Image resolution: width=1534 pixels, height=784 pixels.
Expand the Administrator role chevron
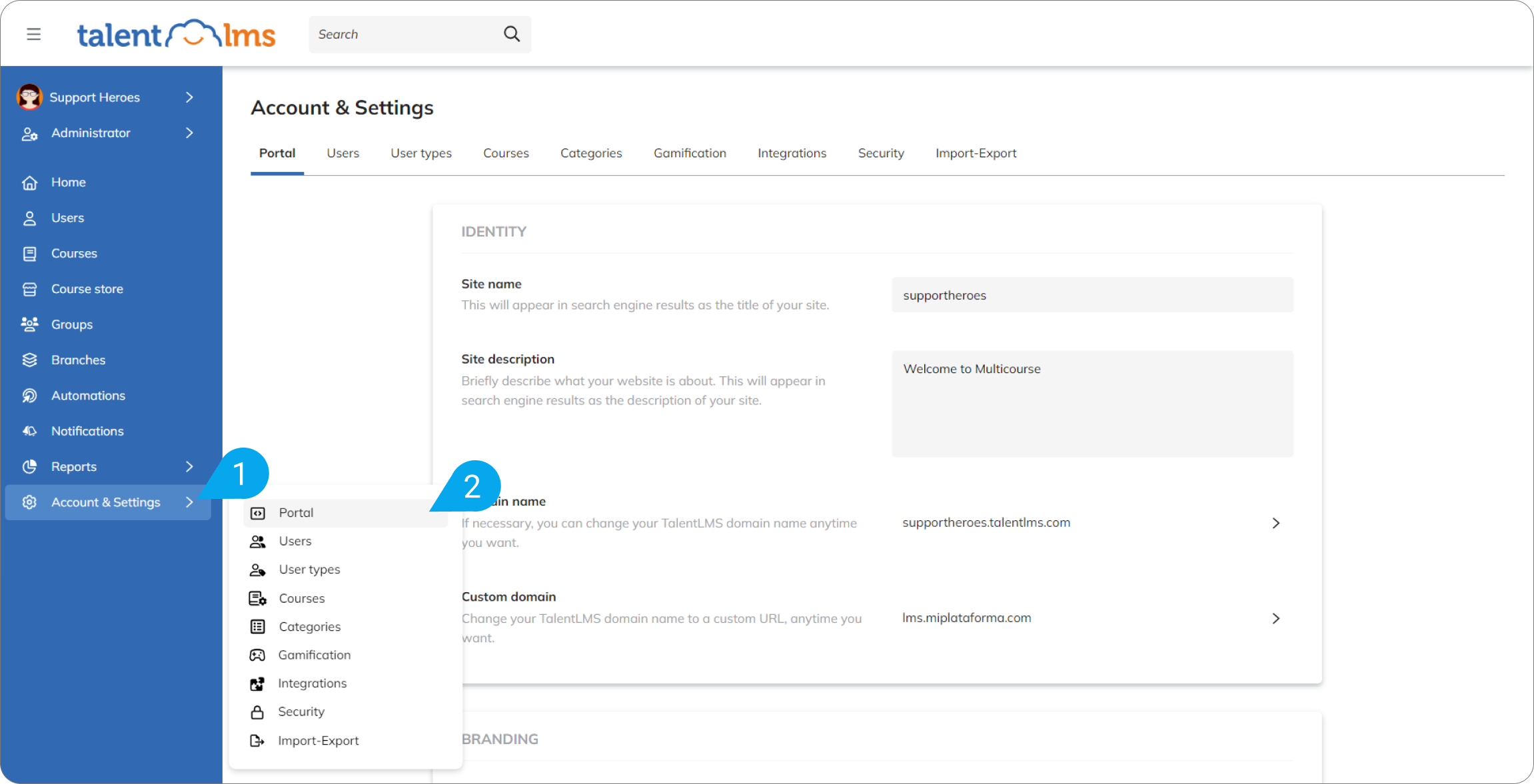[x=189, y=133]
